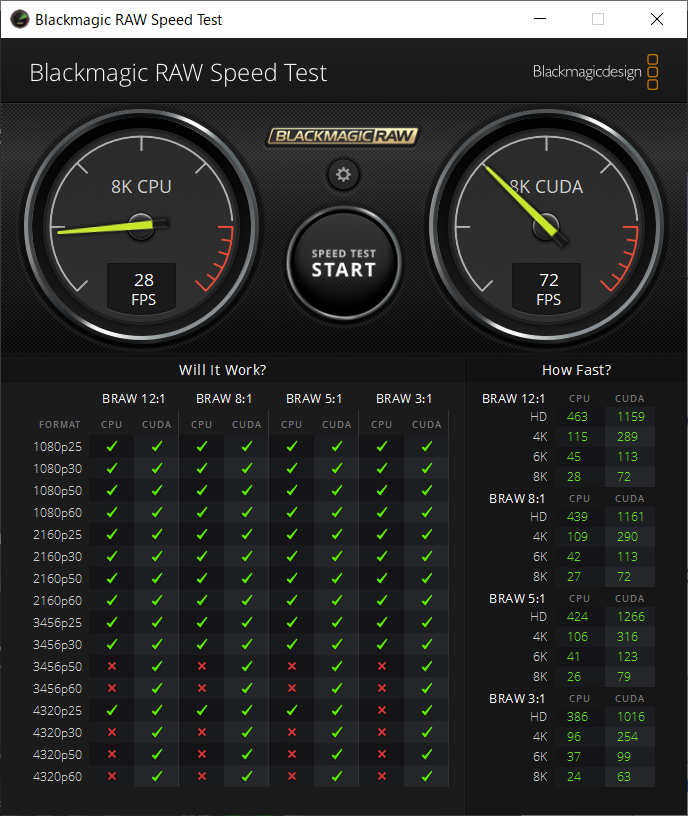Click the Blackmagicdesign logo

click(x=596, y=72)
